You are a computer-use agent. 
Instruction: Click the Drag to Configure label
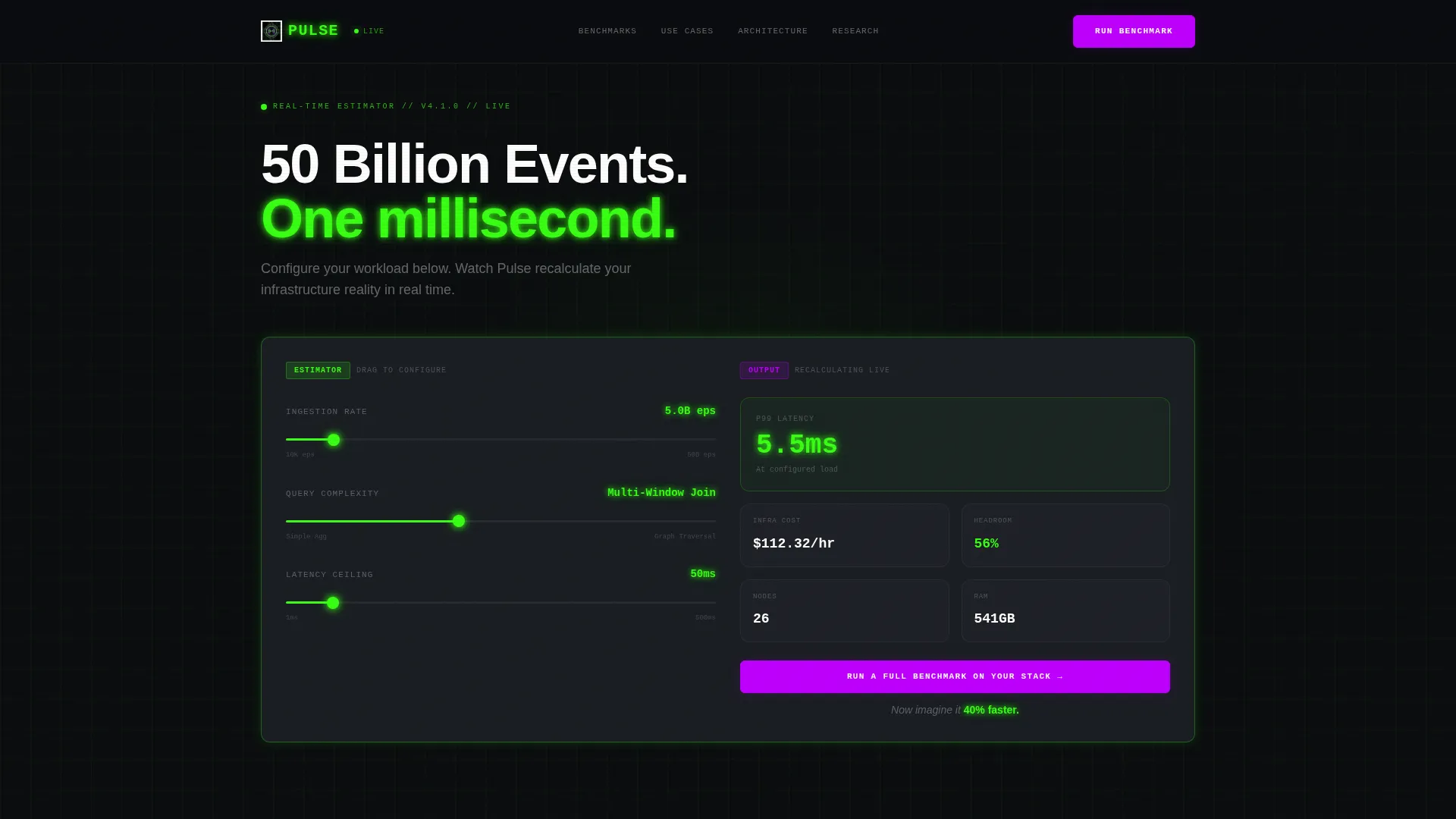pyautogui.click(x=401, y=370)
